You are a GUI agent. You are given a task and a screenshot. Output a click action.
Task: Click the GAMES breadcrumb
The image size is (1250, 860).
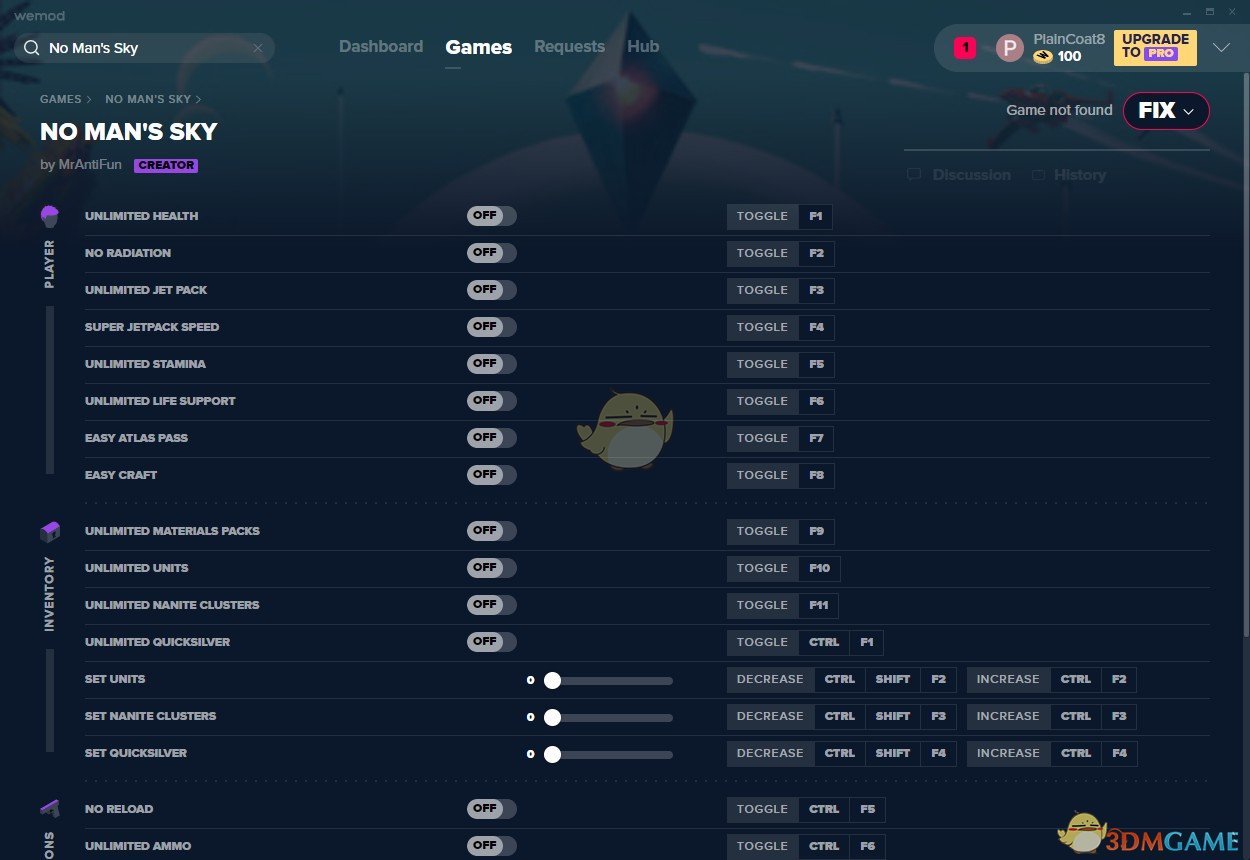pyautogui.click(x=61, y=100)
